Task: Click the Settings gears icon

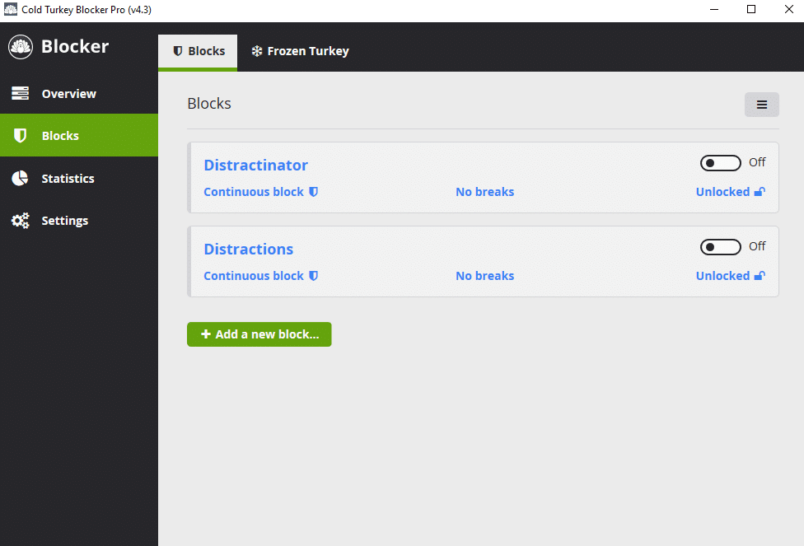Action: click(x=21, y=220)
